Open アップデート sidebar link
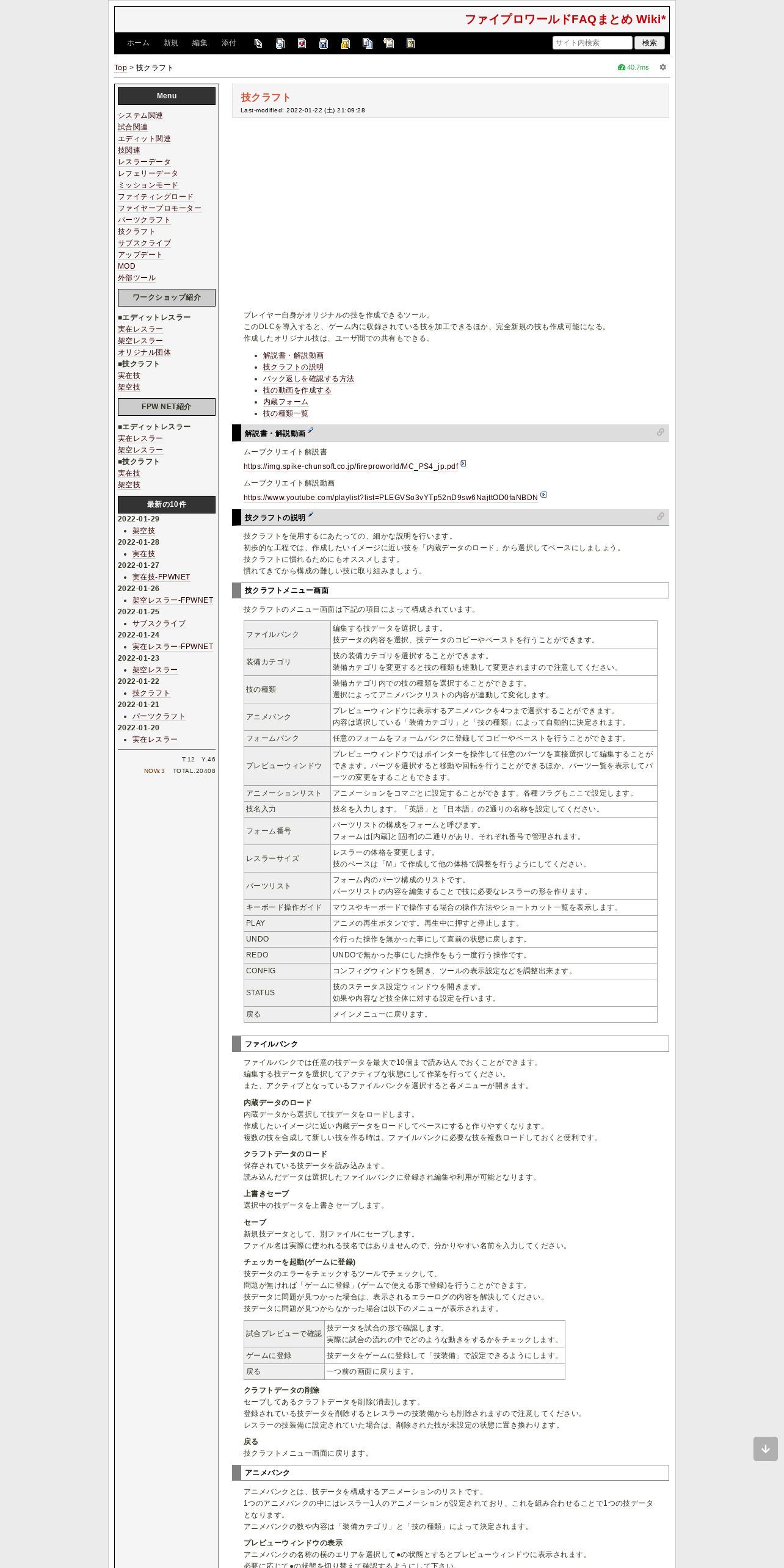 pyautogui.click(x=140, y=255)
